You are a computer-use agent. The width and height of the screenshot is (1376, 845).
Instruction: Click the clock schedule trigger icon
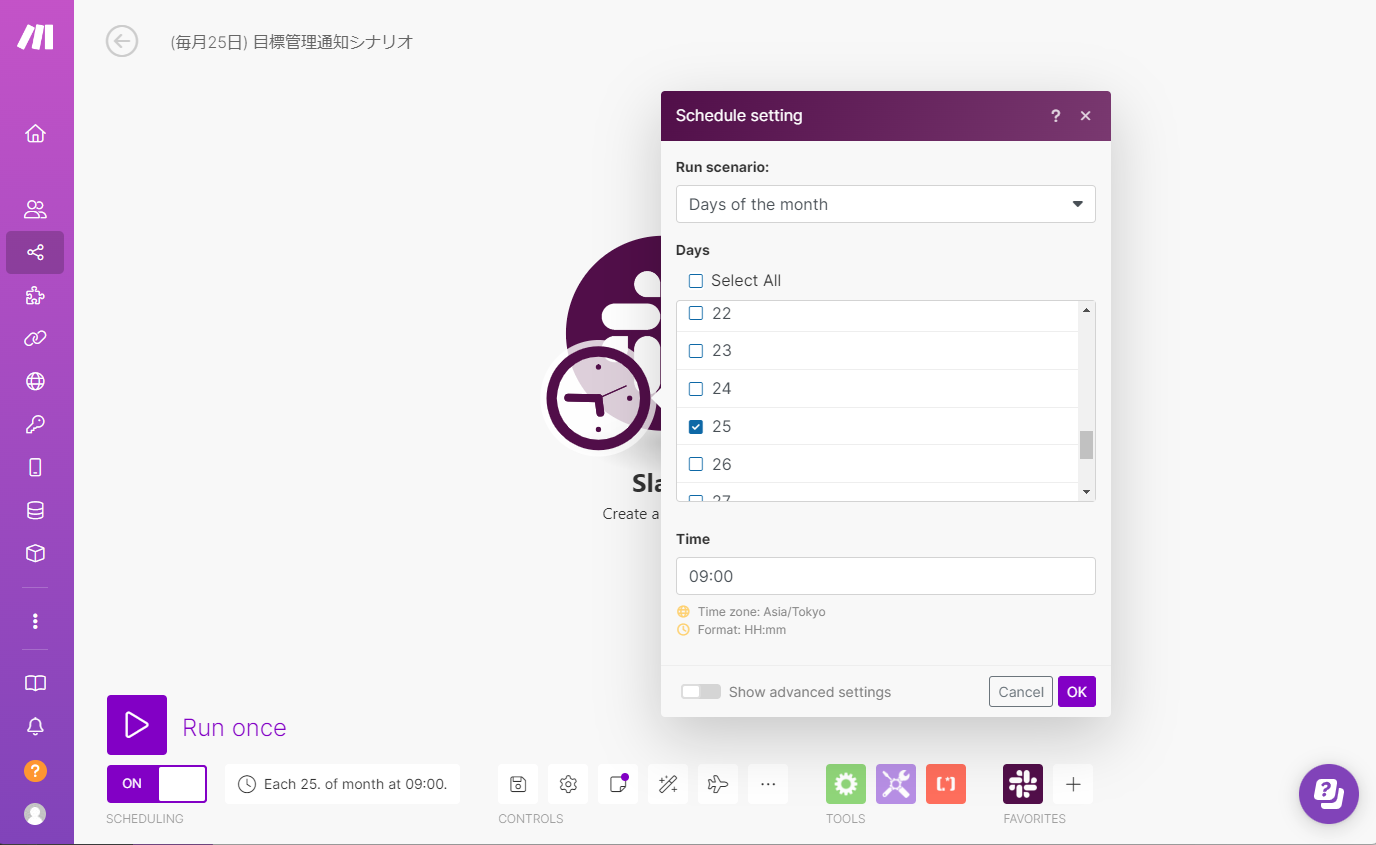click(598, 398)
